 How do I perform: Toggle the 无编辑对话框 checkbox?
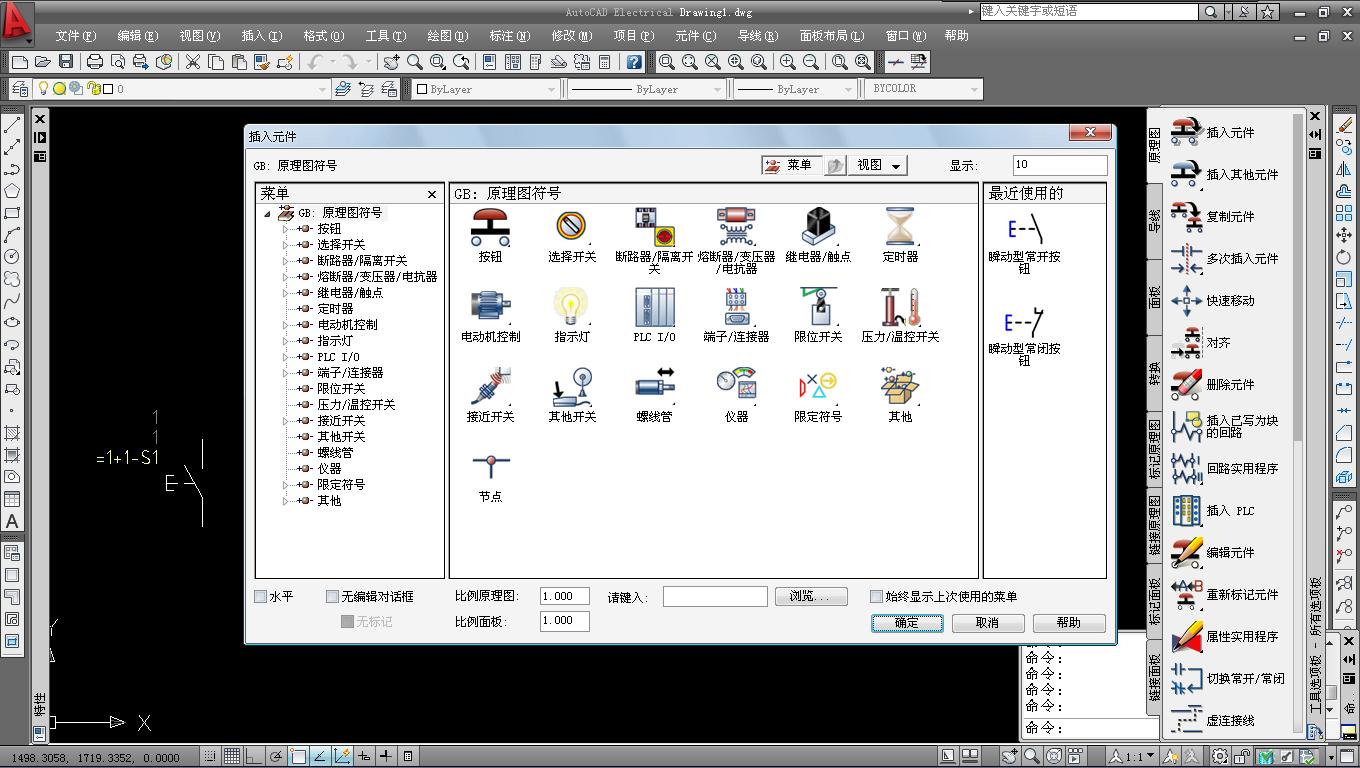coord(333,596)
